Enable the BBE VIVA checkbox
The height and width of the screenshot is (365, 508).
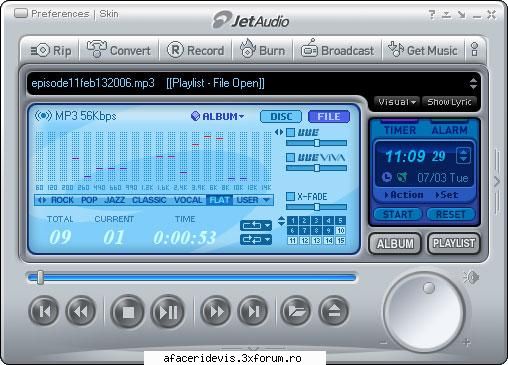click(291, 157)
